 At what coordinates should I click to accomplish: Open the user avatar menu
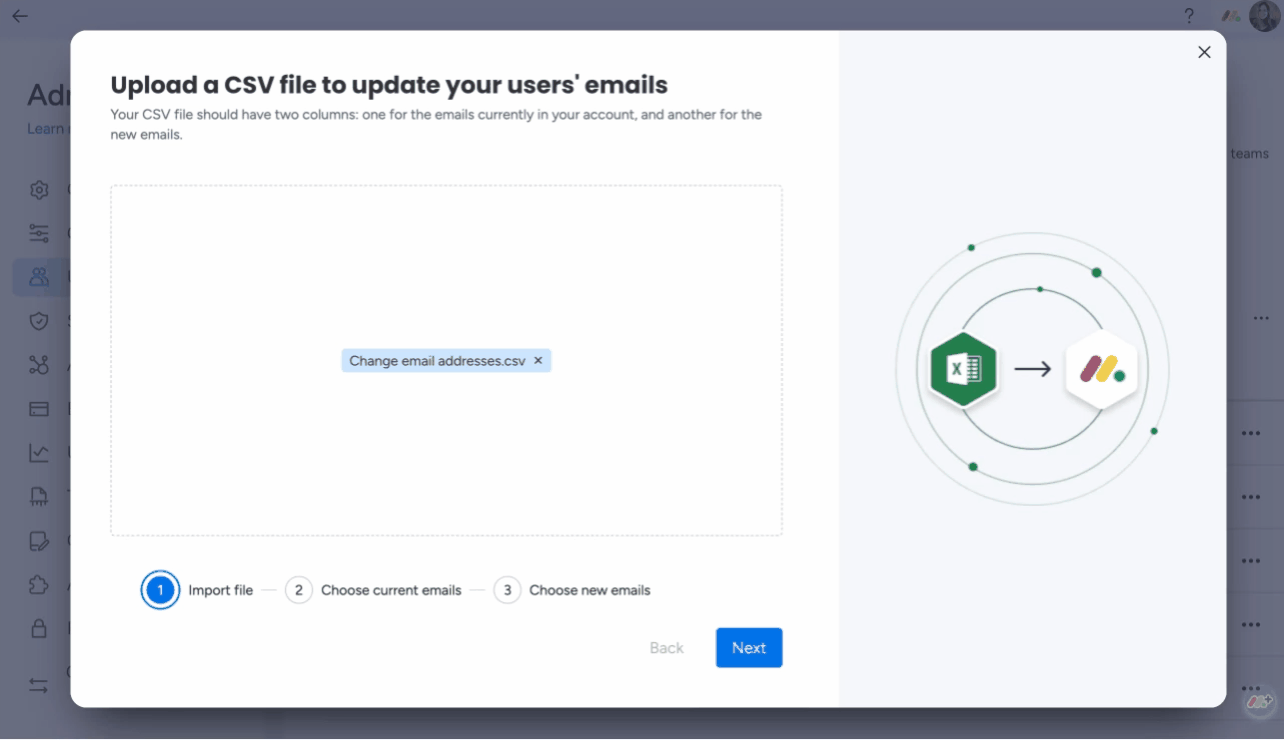pos(1264,16)
